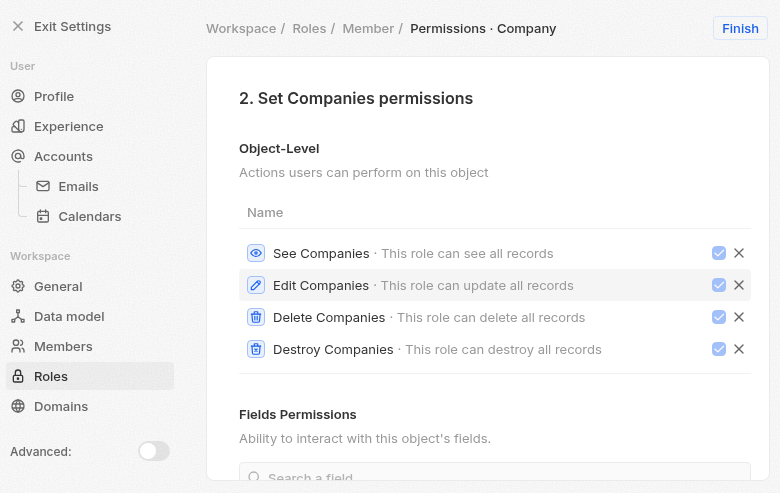Uncheck the Destroy Companies permission checkbox
Viewport: 780px width, 493px height.
(x=719, y=349)
